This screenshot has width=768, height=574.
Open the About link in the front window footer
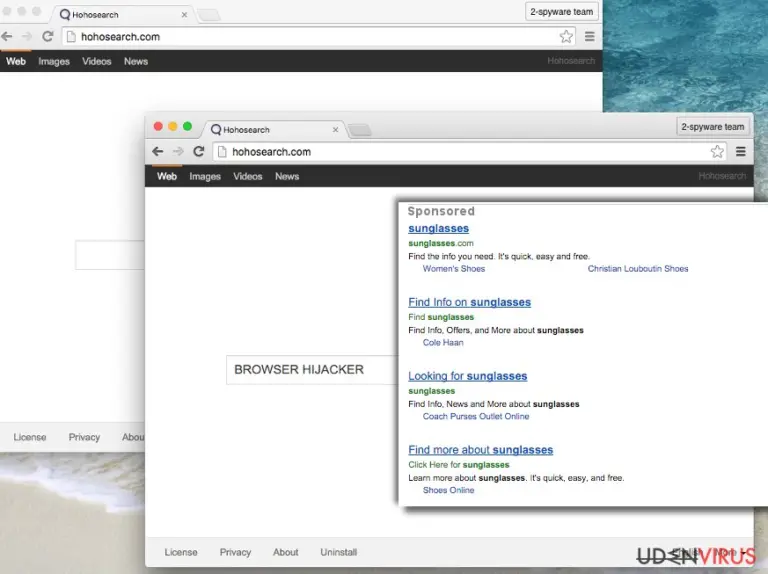coord(286,552)
